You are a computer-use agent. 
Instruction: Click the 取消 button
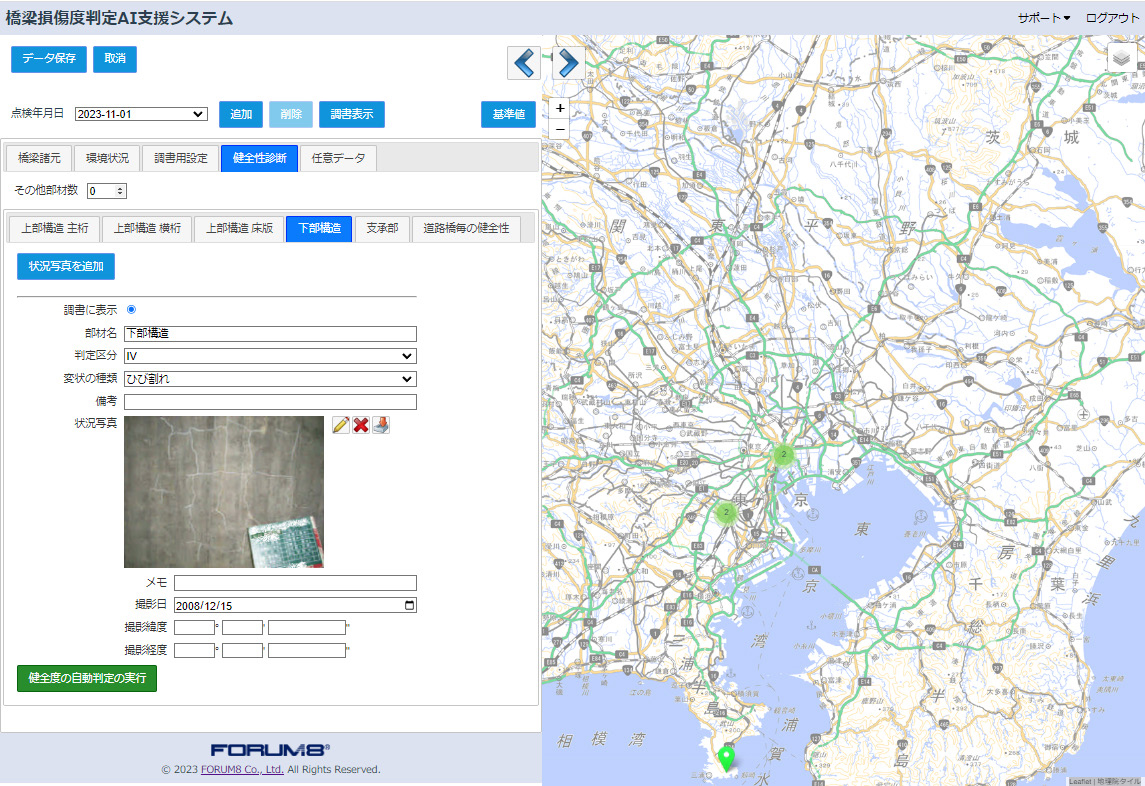[x=115, y=59]
